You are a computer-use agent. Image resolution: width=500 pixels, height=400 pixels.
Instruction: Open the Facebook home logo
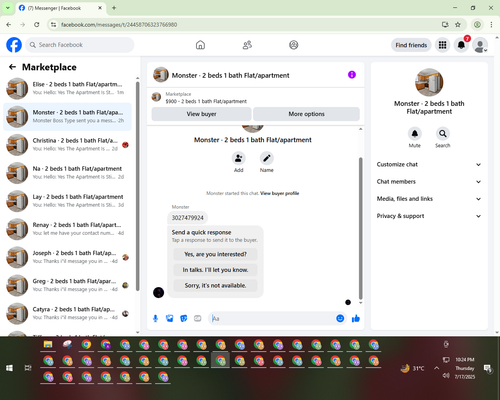point(14,45)
